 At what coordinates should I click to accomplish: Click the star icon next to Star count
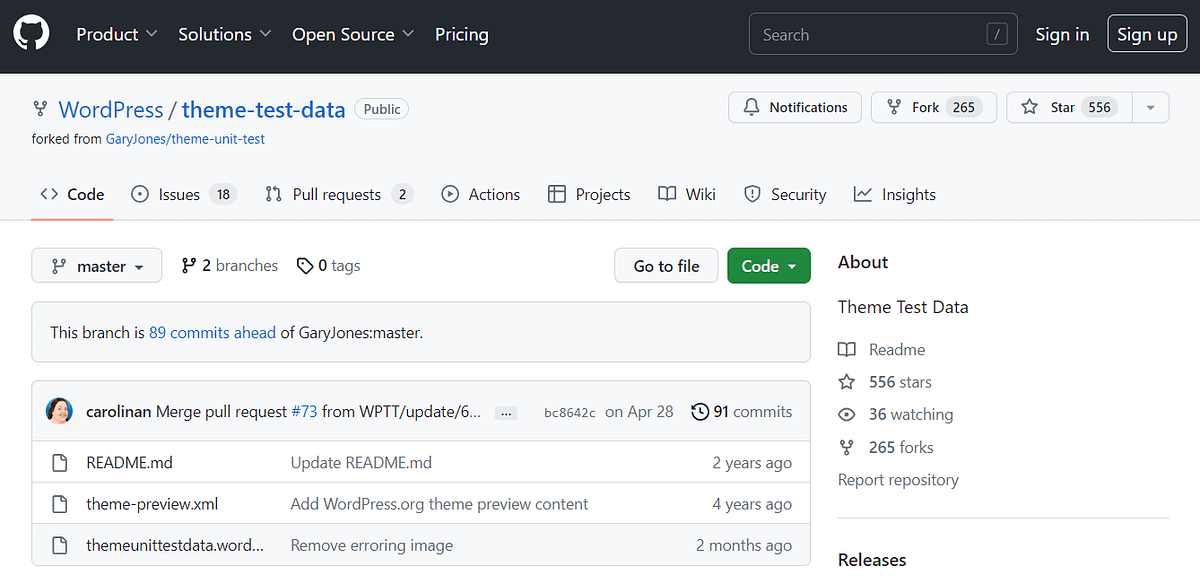pyautogui.click(x=1028, y=107)
